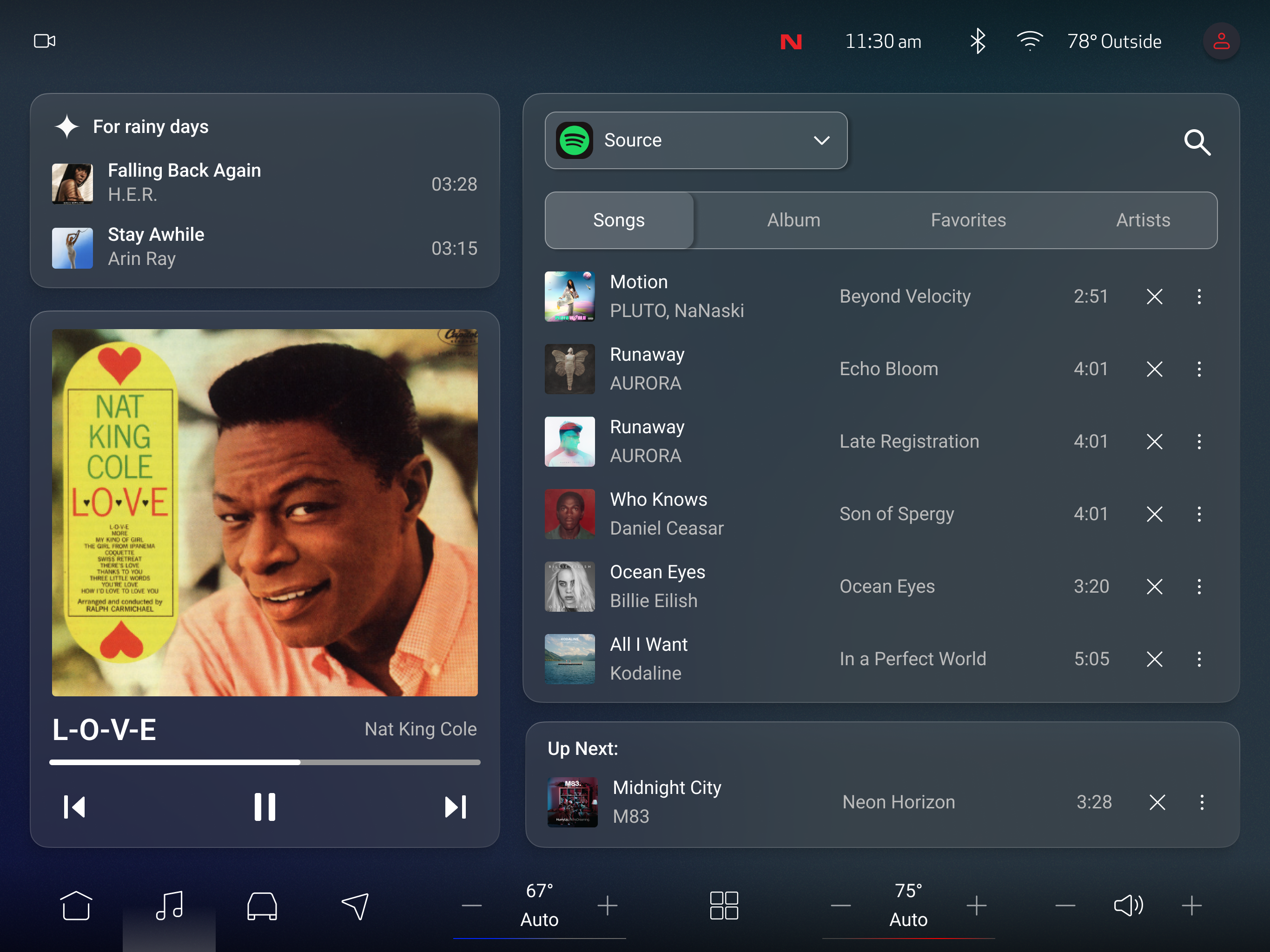This screenshot has height=952, width=1270.
Task: Open Navigation arrow icon in bottom bar
Action: click(x=356, y=906)
